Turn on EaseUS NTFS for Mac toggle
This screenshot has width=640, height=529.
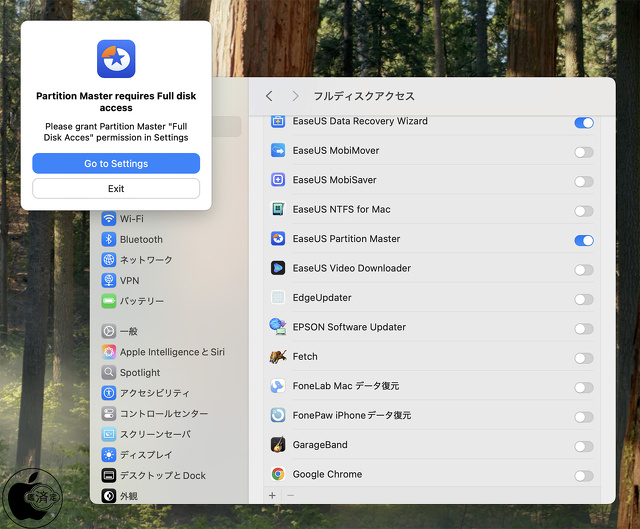584,211
